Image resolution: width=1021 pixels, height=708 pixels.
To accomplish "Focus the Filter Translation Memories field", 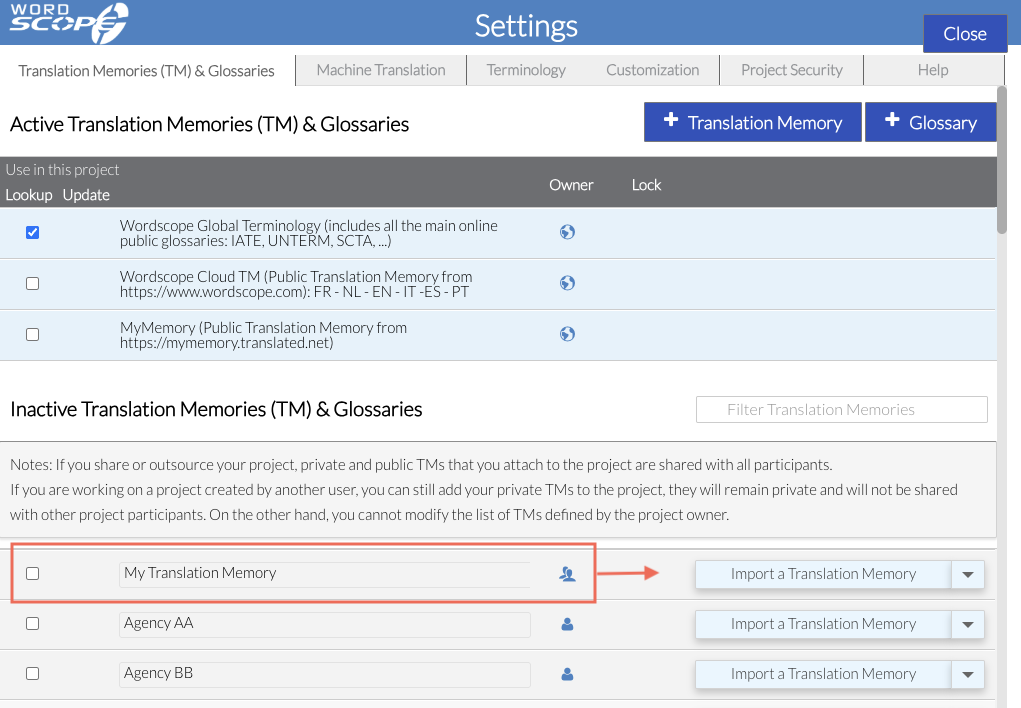I will pyautogui.click(x=841, y=409).
